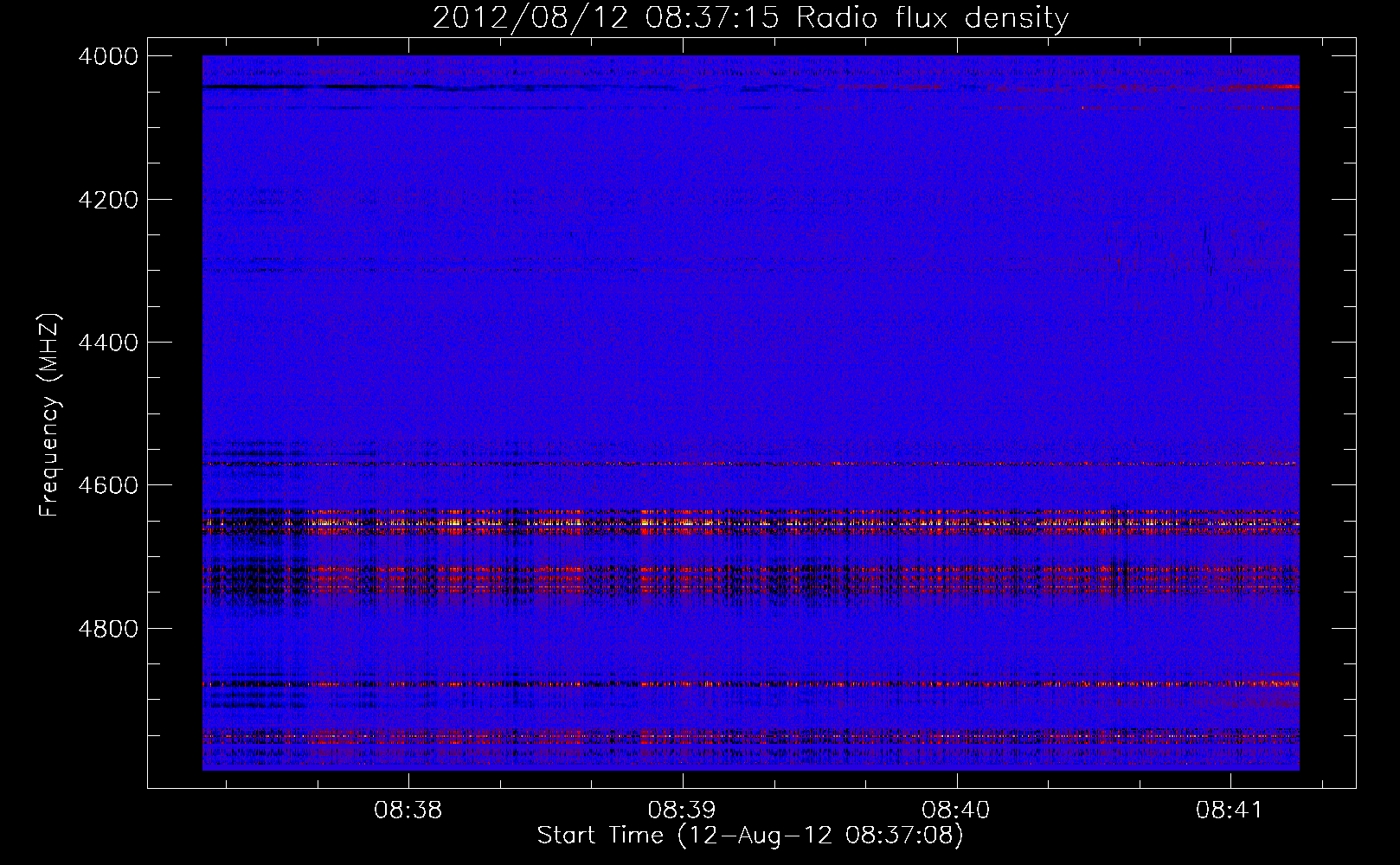Click the 08:40 time tick label
Viewport: 1400px width, 865px height.
coord(956,811)
